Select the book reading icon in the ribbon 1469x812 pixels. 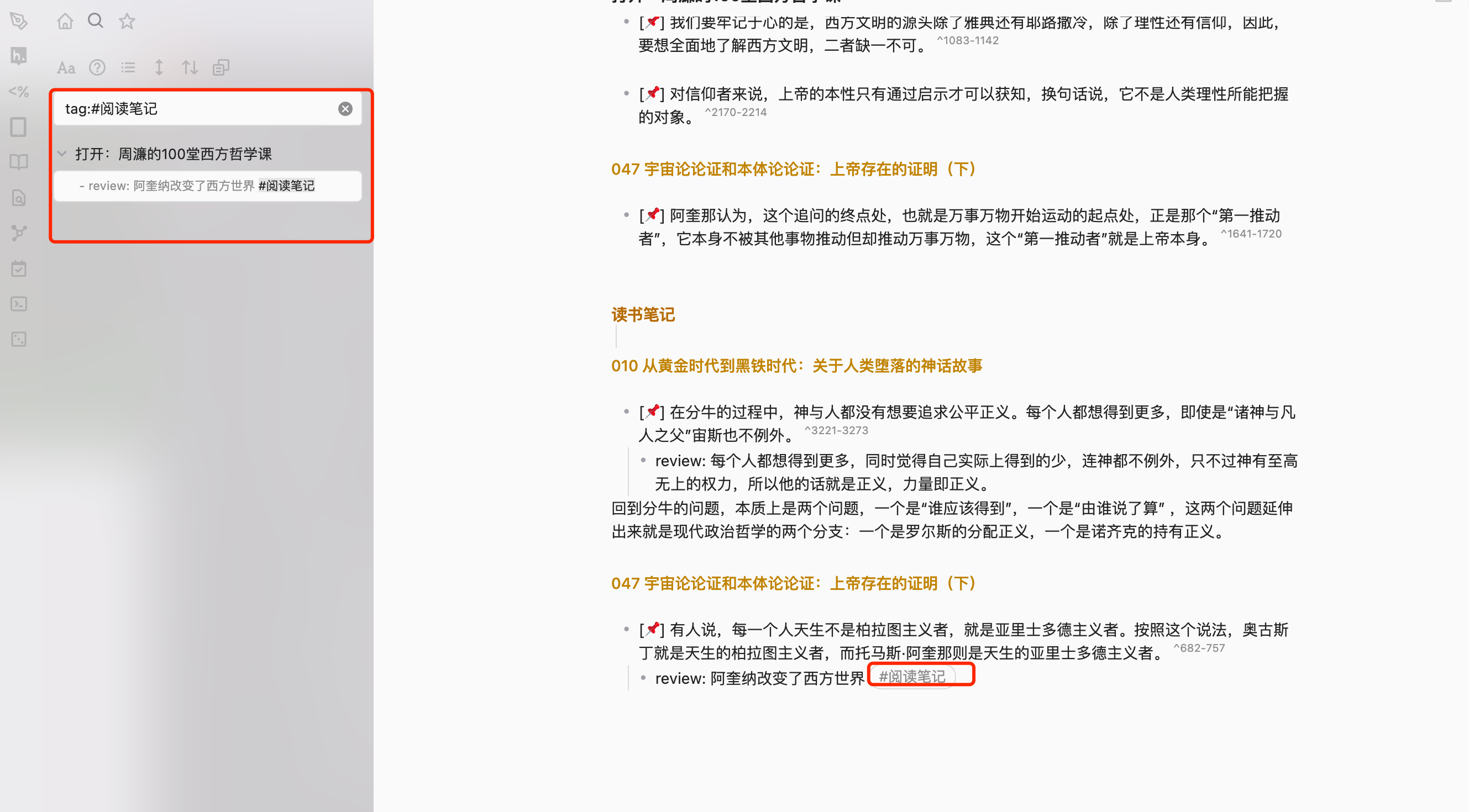[19, 162]
